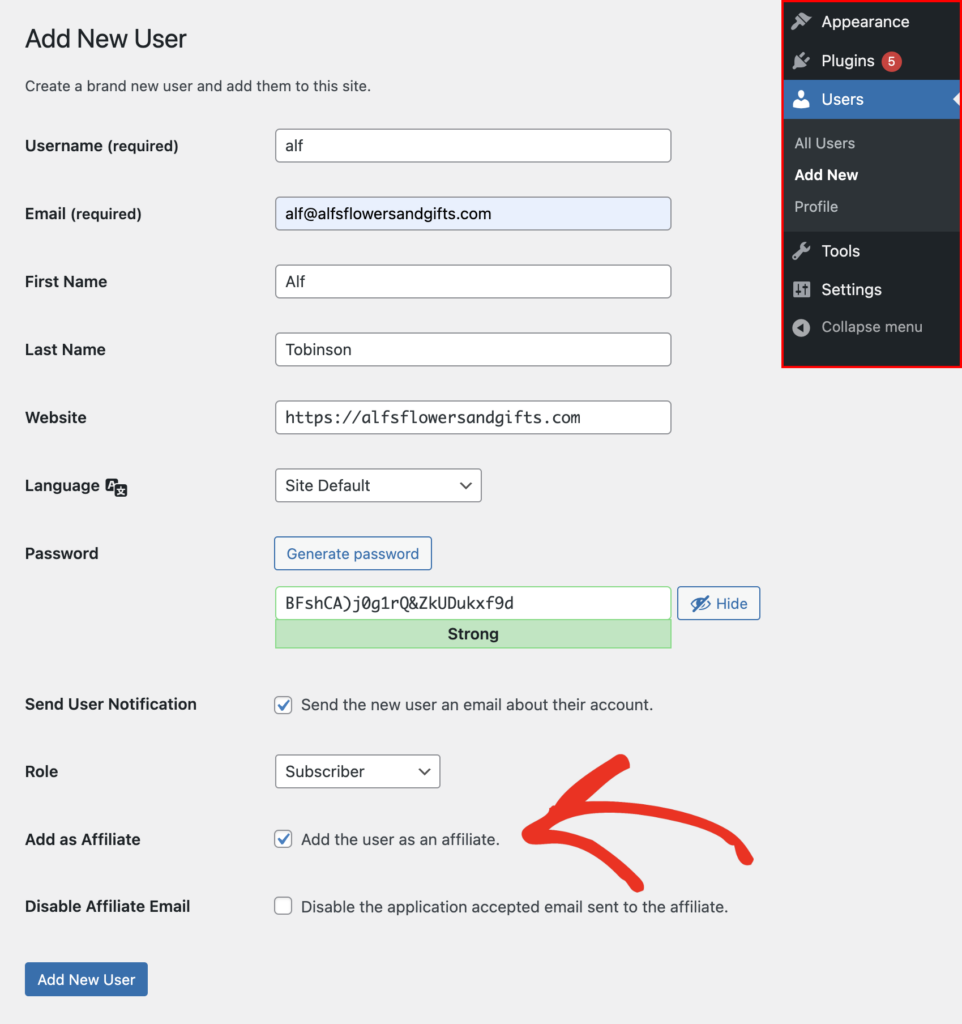Click into the Last Name field
This screenshot has width=962, height=1024.
[x=473, y=349]
